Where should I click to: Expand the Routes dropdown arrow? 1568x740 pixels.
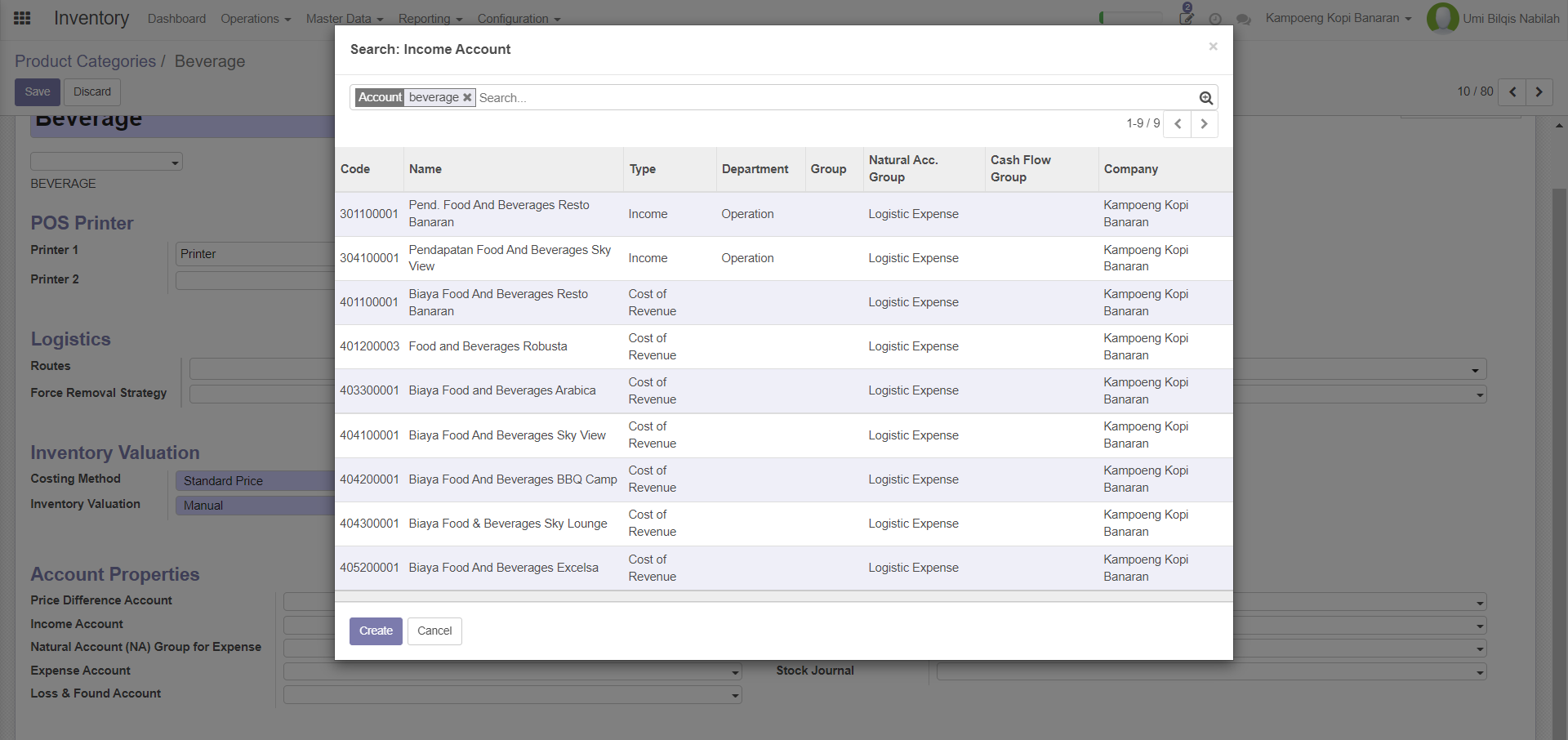pos(1475,370)
